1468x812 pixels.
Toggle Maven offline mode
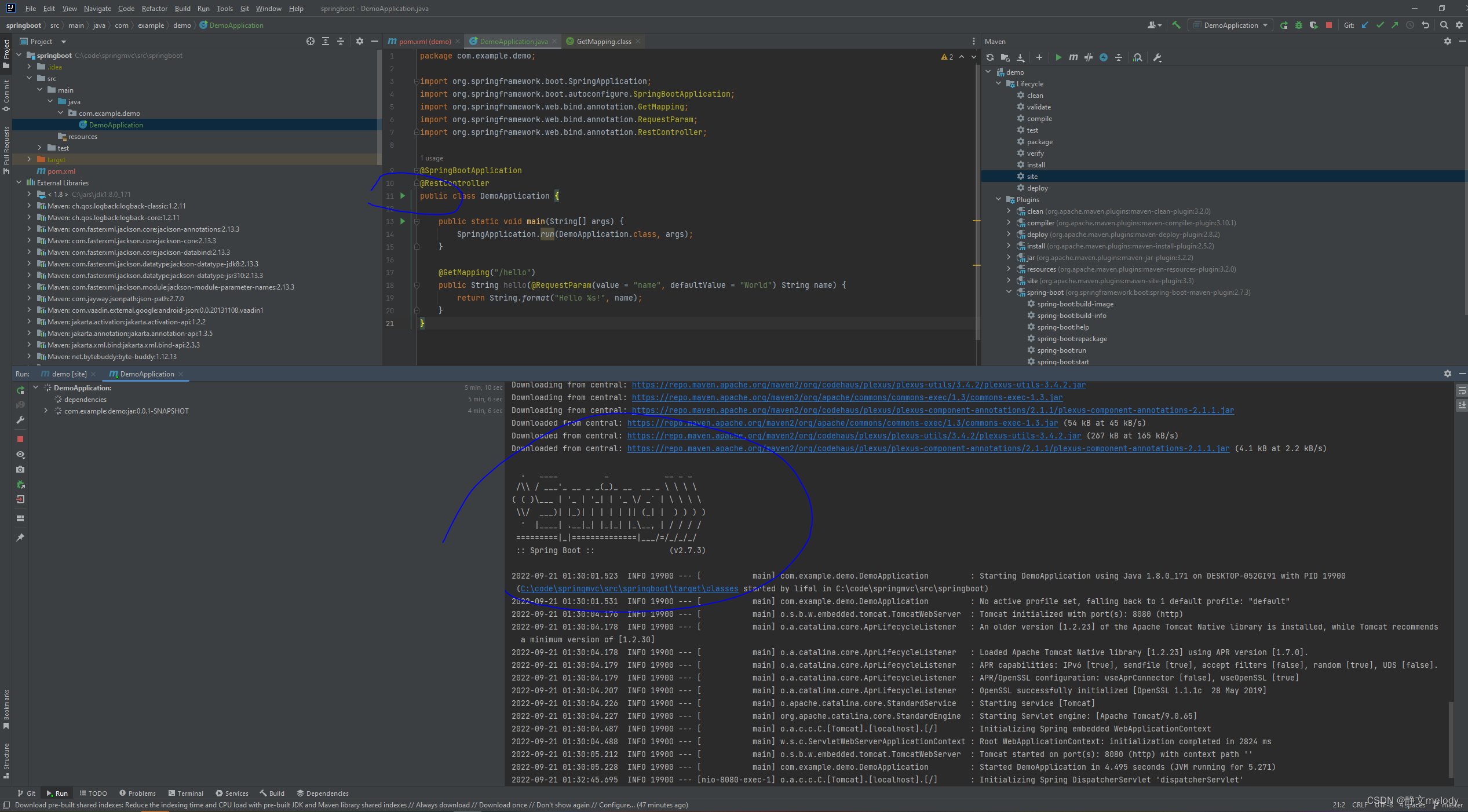[1089, 57]
